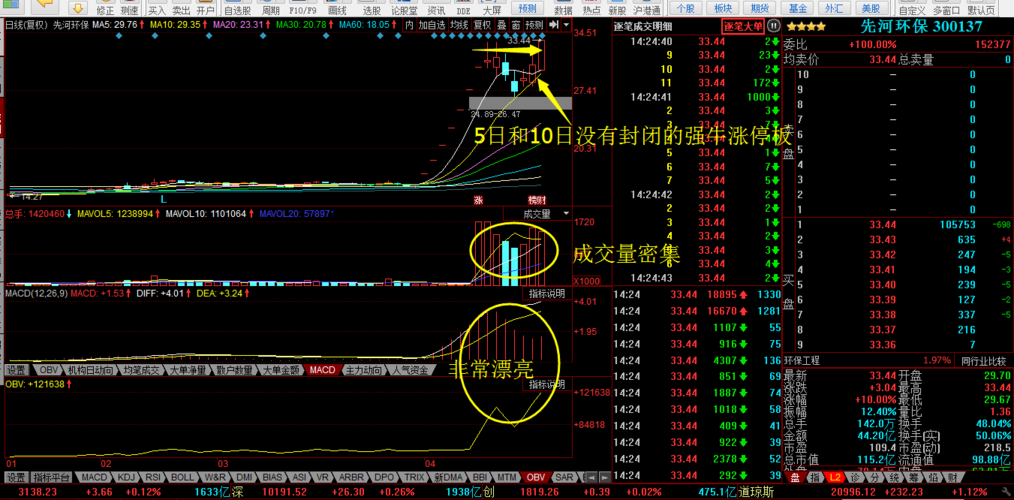Click 加自选 to add to watchlist

pos(432,25)
